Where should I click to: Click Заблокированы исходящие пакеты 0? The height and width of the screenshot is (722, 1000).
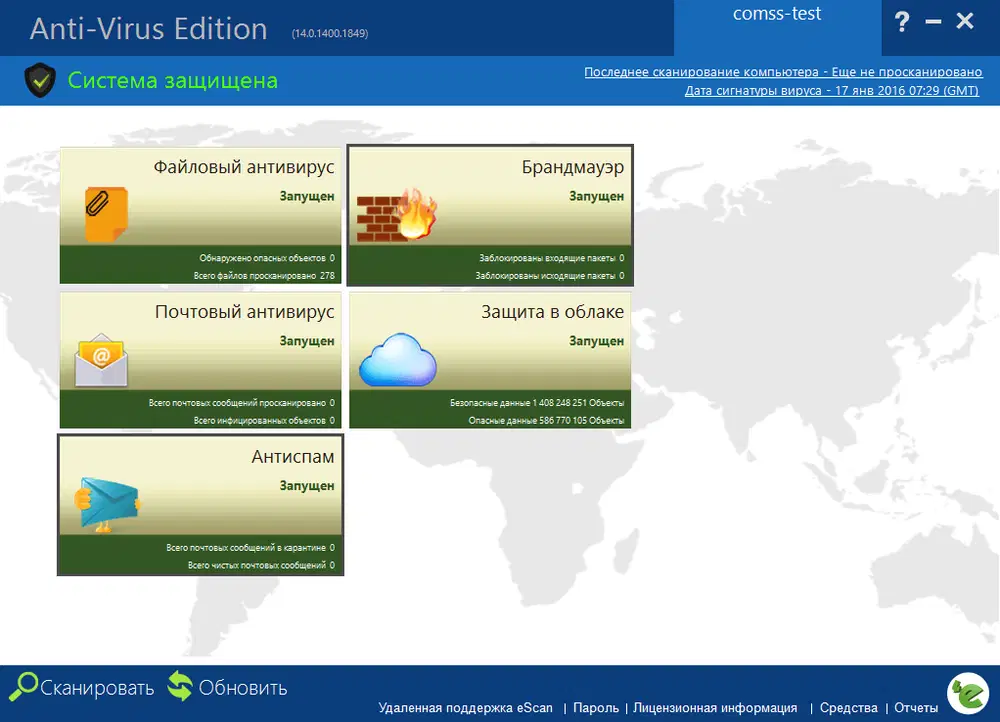[x=550, y=276]
